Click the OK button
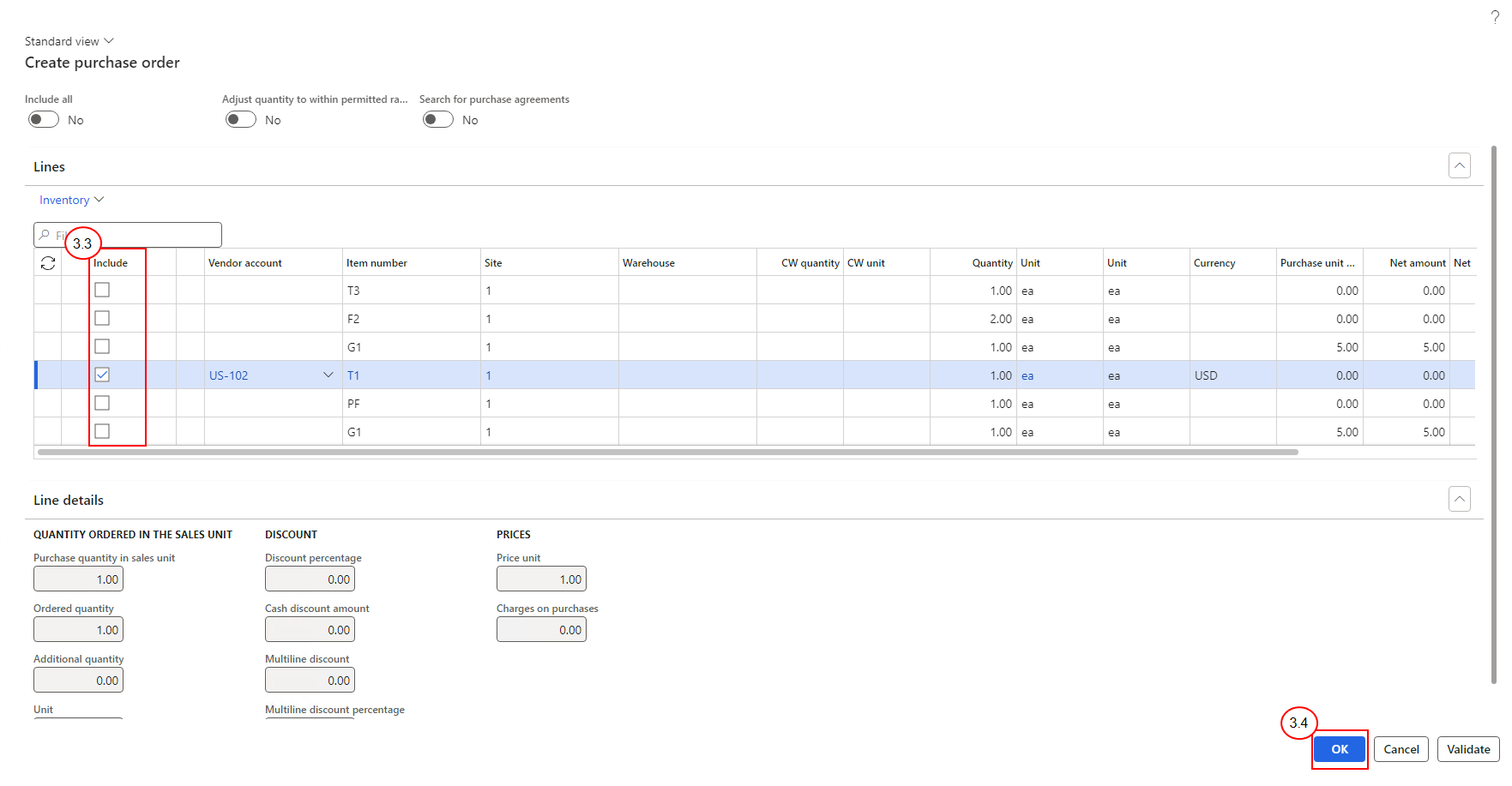The height and width of the screenshot is (786, 1512). (1340, 749)
